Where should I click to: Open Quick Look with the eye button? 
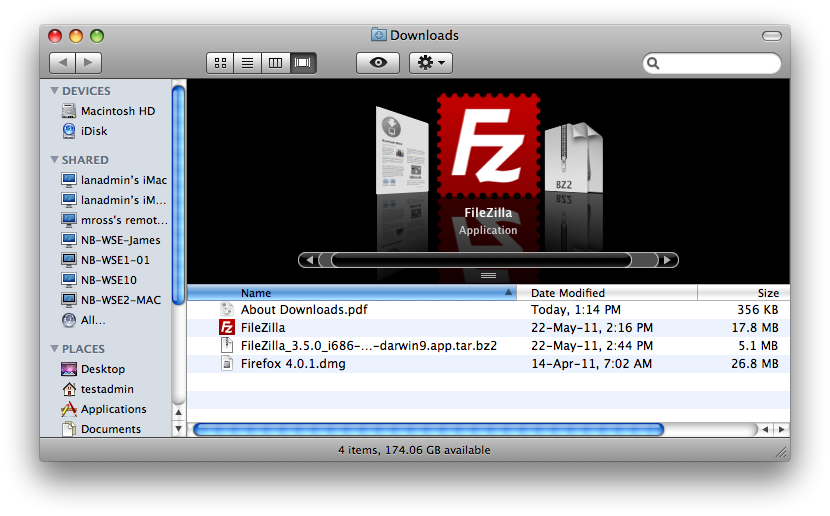[378, 63]
